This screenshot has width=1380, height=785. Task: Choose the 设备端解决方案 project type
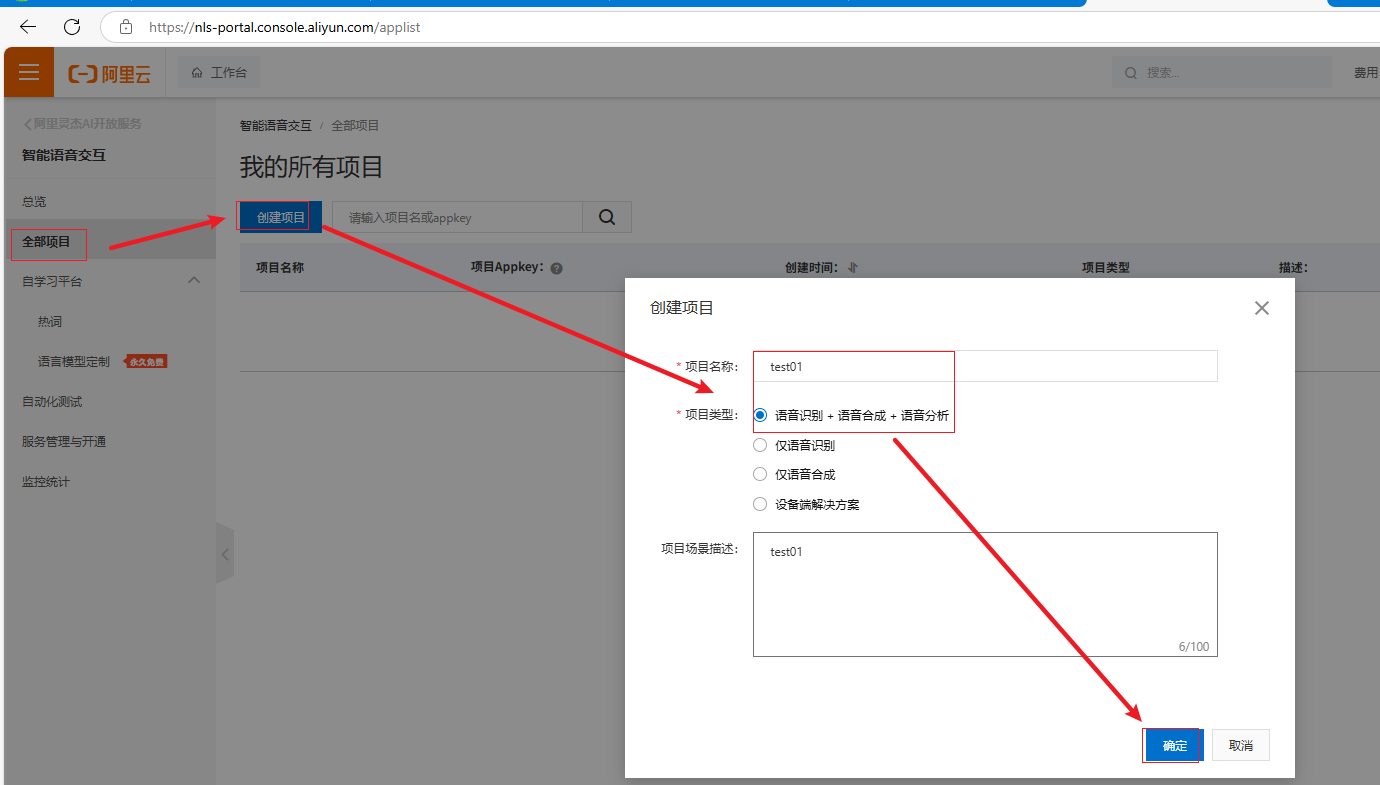tap(760, 504)
